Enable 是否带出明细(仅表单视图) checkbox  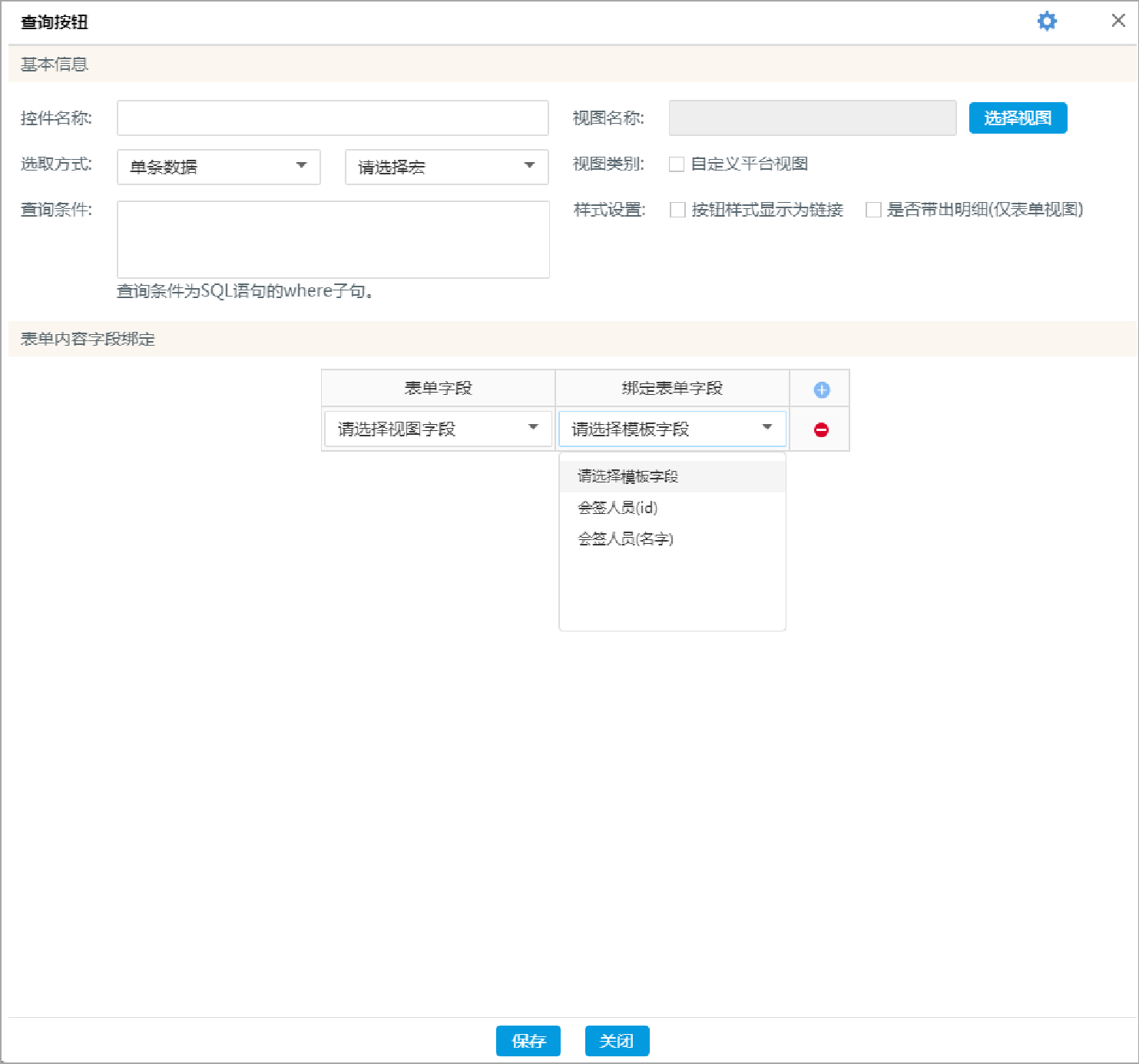[873, 210]
